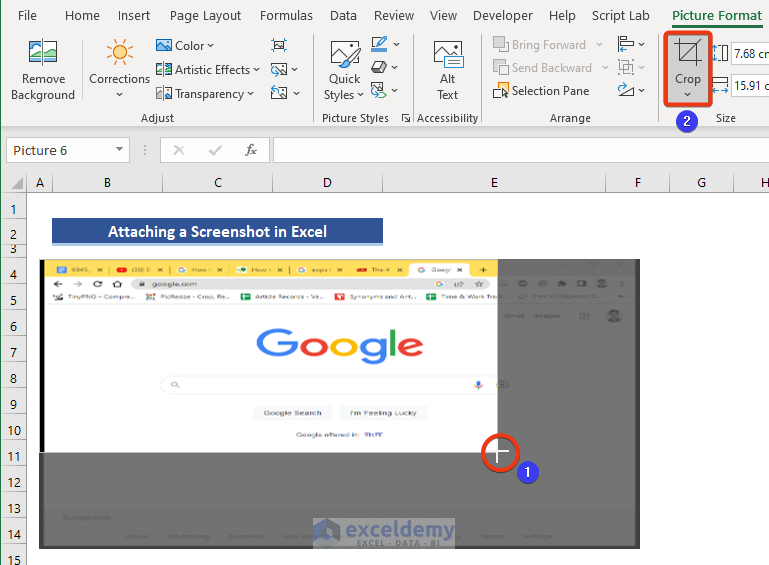Switch to the Developer tab
This screenshot has width=769, height=565.
tap(503, 16)
